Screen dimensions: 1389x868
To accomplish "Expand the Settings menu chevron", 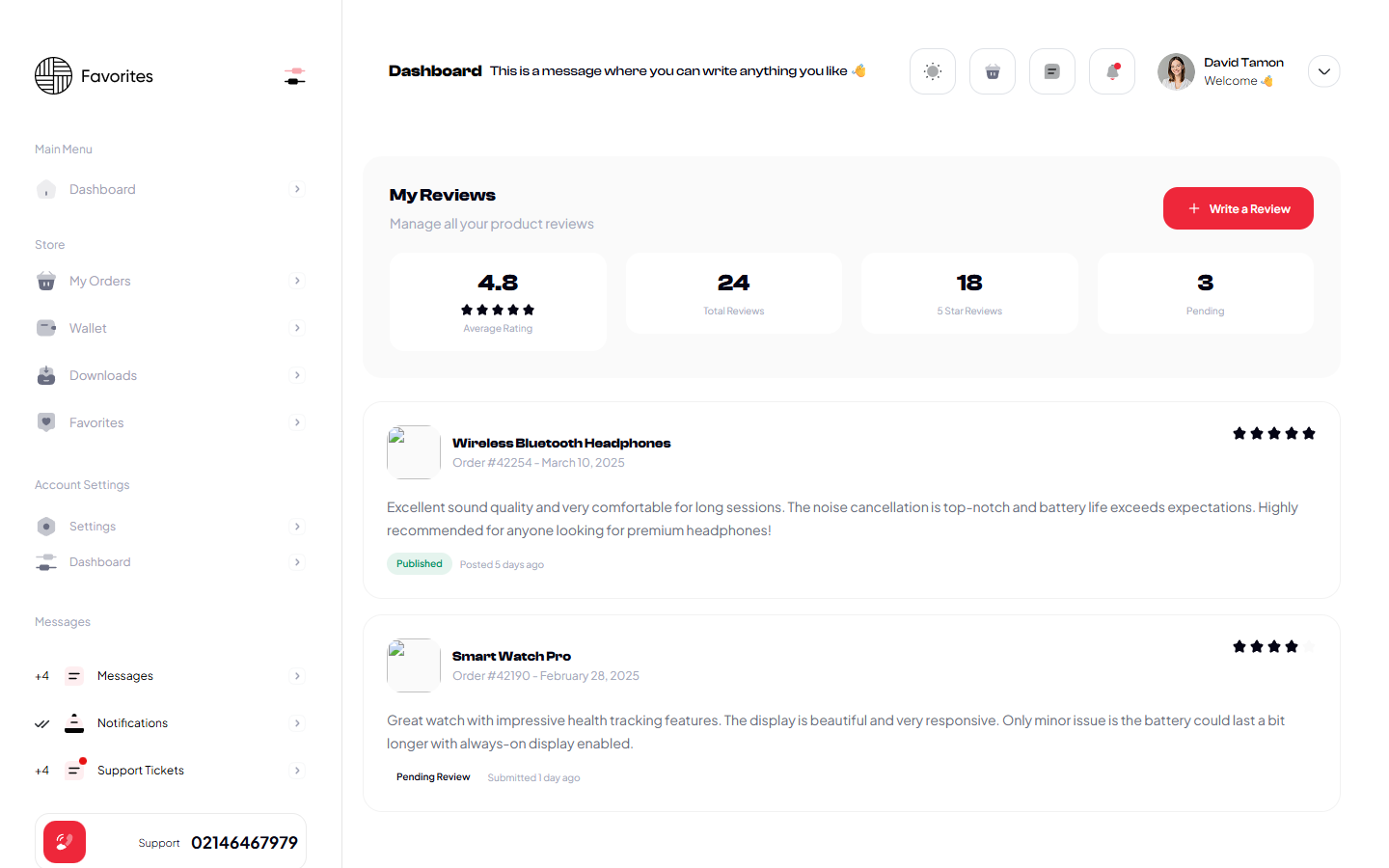I will [x=297, y=527].
